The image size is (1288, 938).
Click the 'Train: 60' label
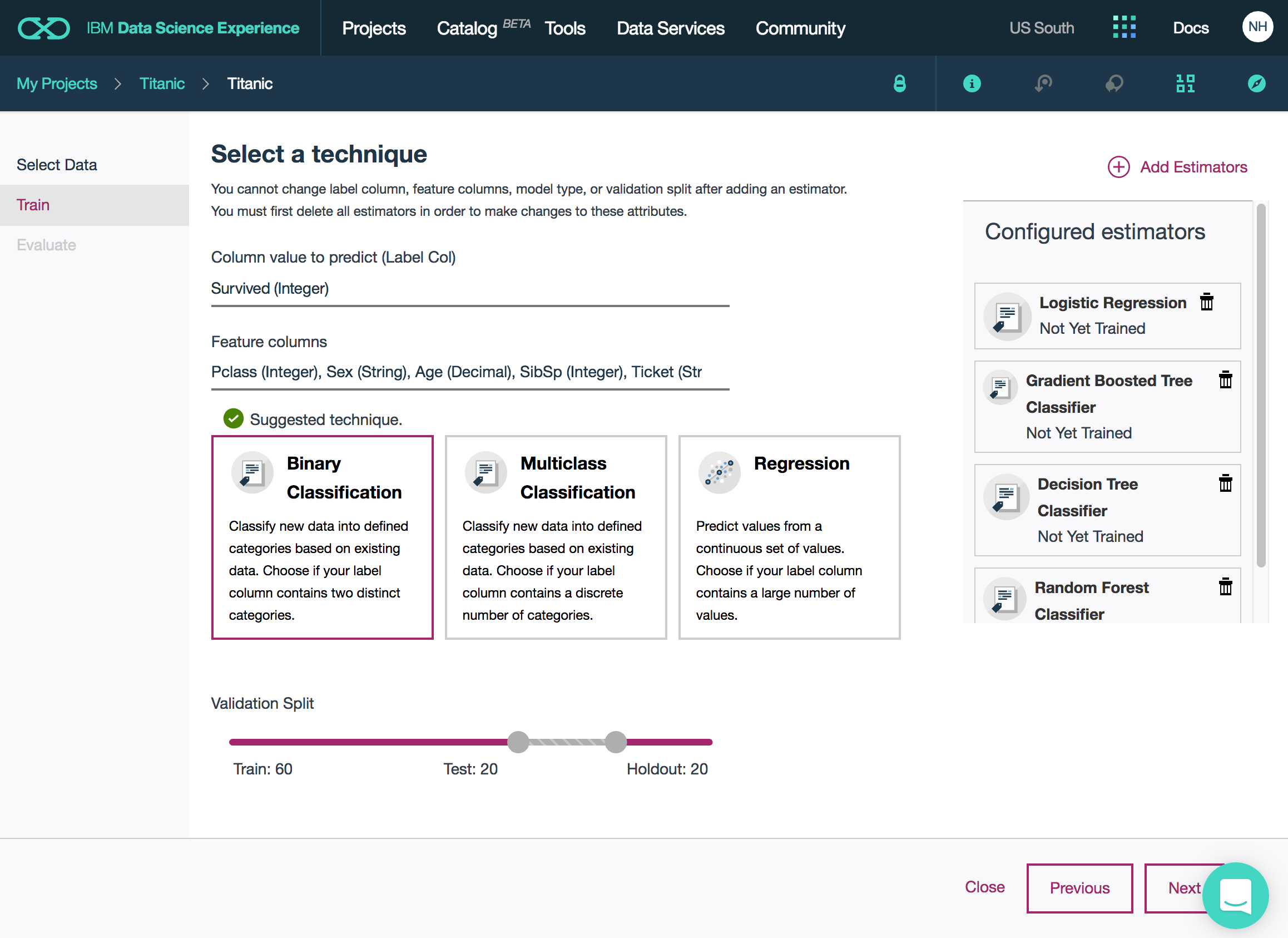click(262, 769)
